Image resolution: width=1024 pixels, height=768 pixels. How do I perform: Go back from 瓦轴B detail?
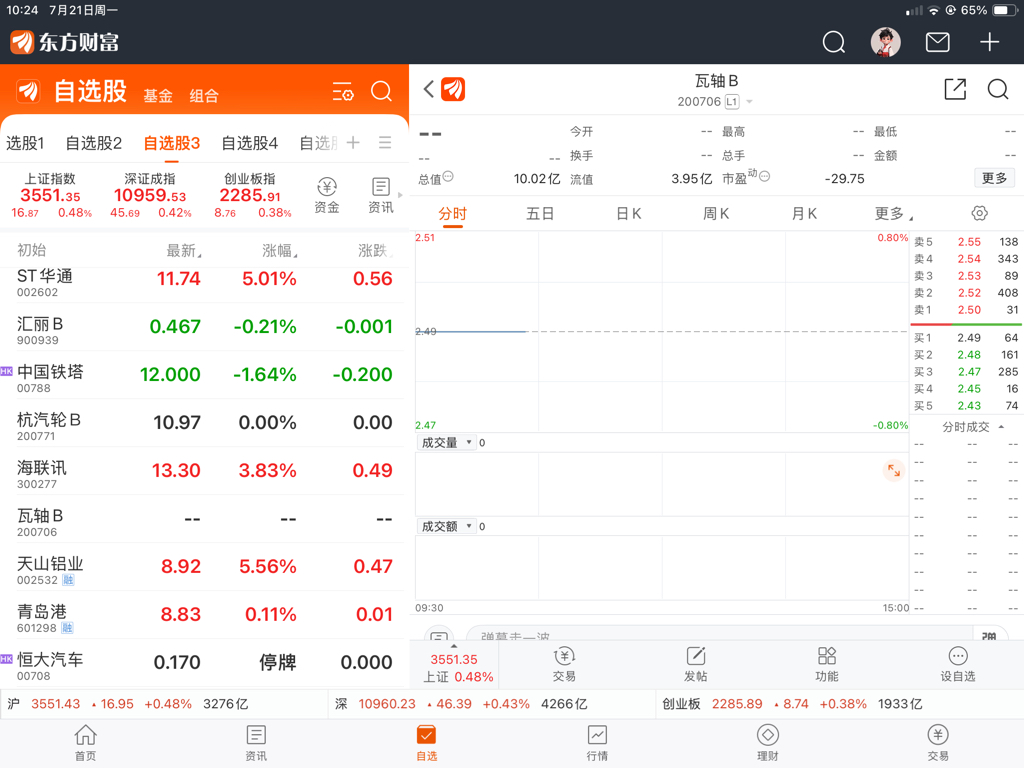tap(428, 89)
